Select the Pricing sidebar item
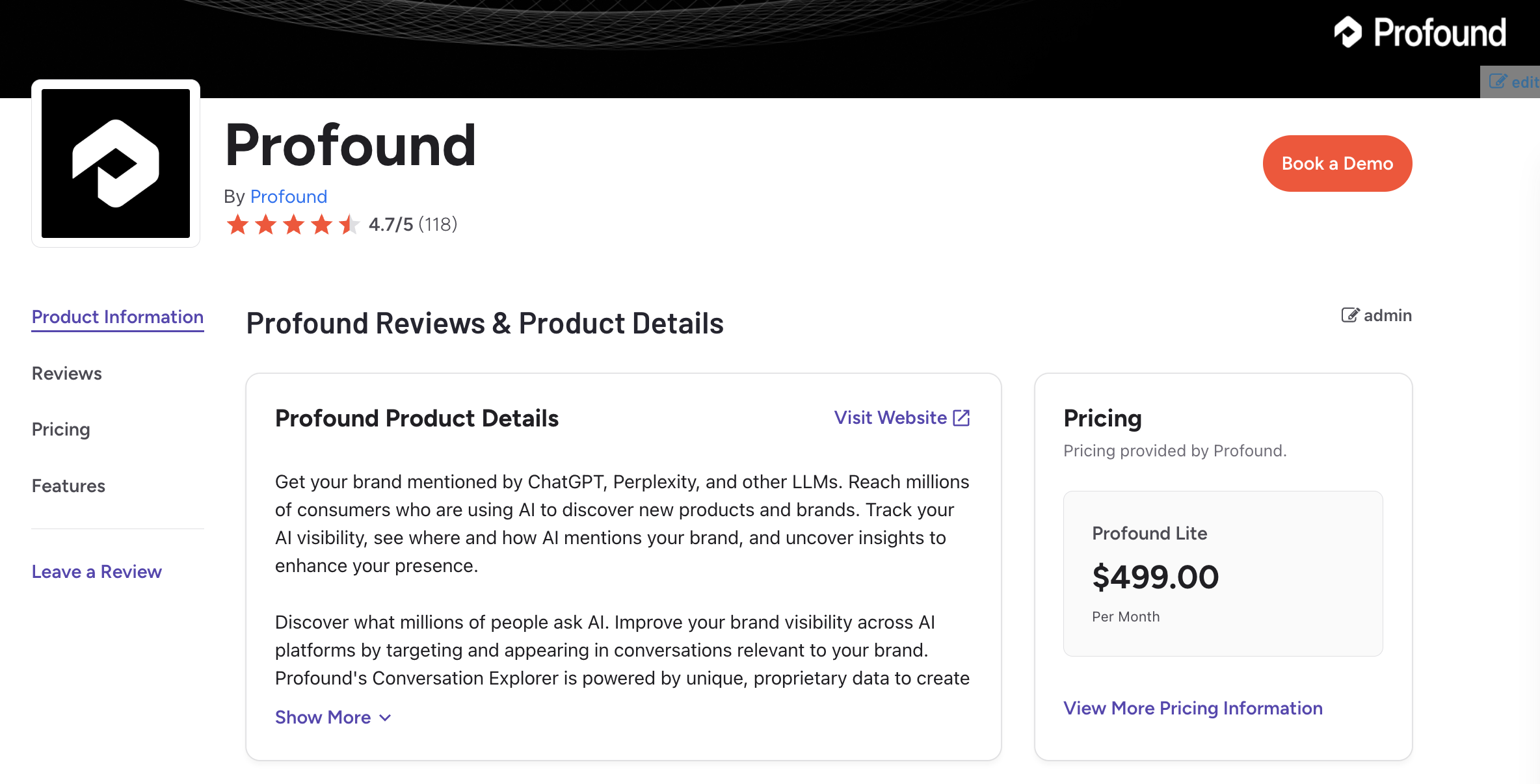The height and width of the screenshot is (784, 1540). click(x=60, y=429)
